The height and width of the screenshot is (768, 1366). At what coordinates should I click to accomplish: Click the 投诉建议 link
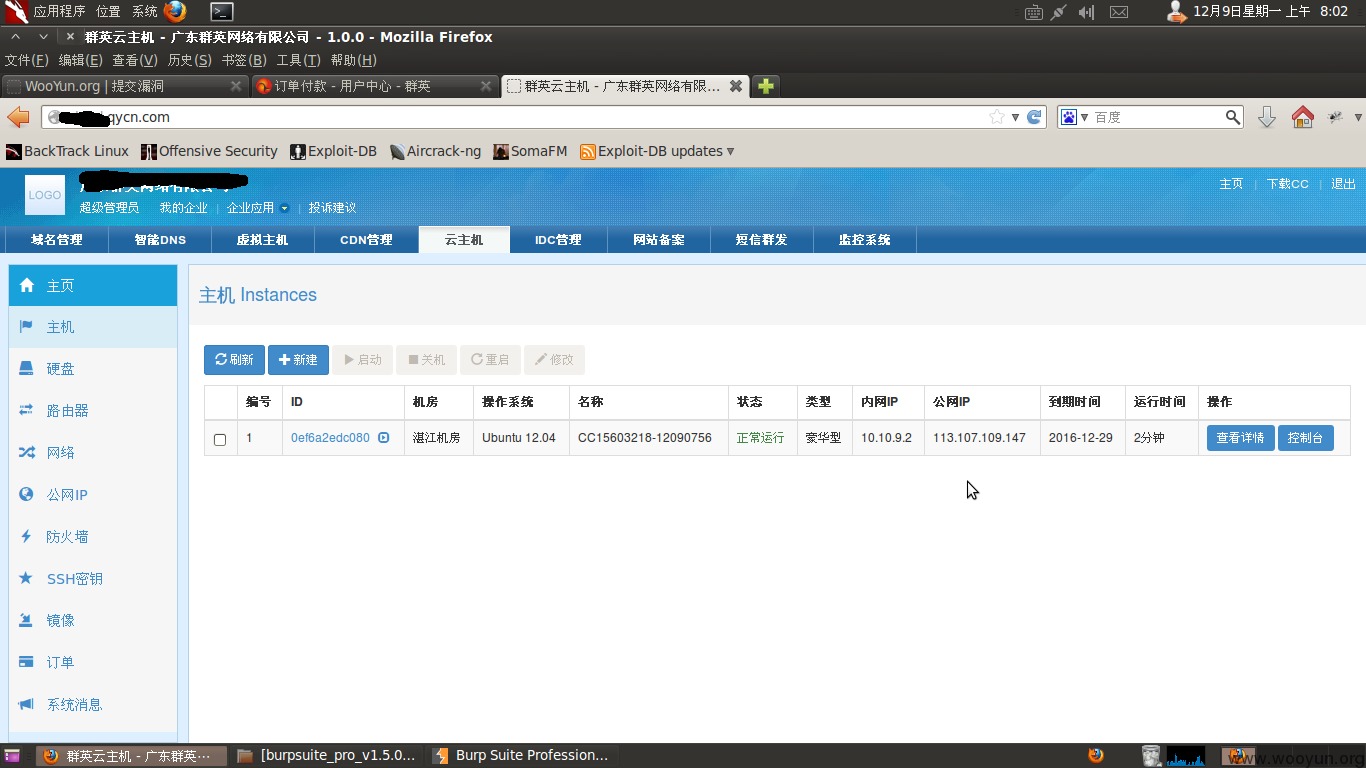click(x=332, y=208)
